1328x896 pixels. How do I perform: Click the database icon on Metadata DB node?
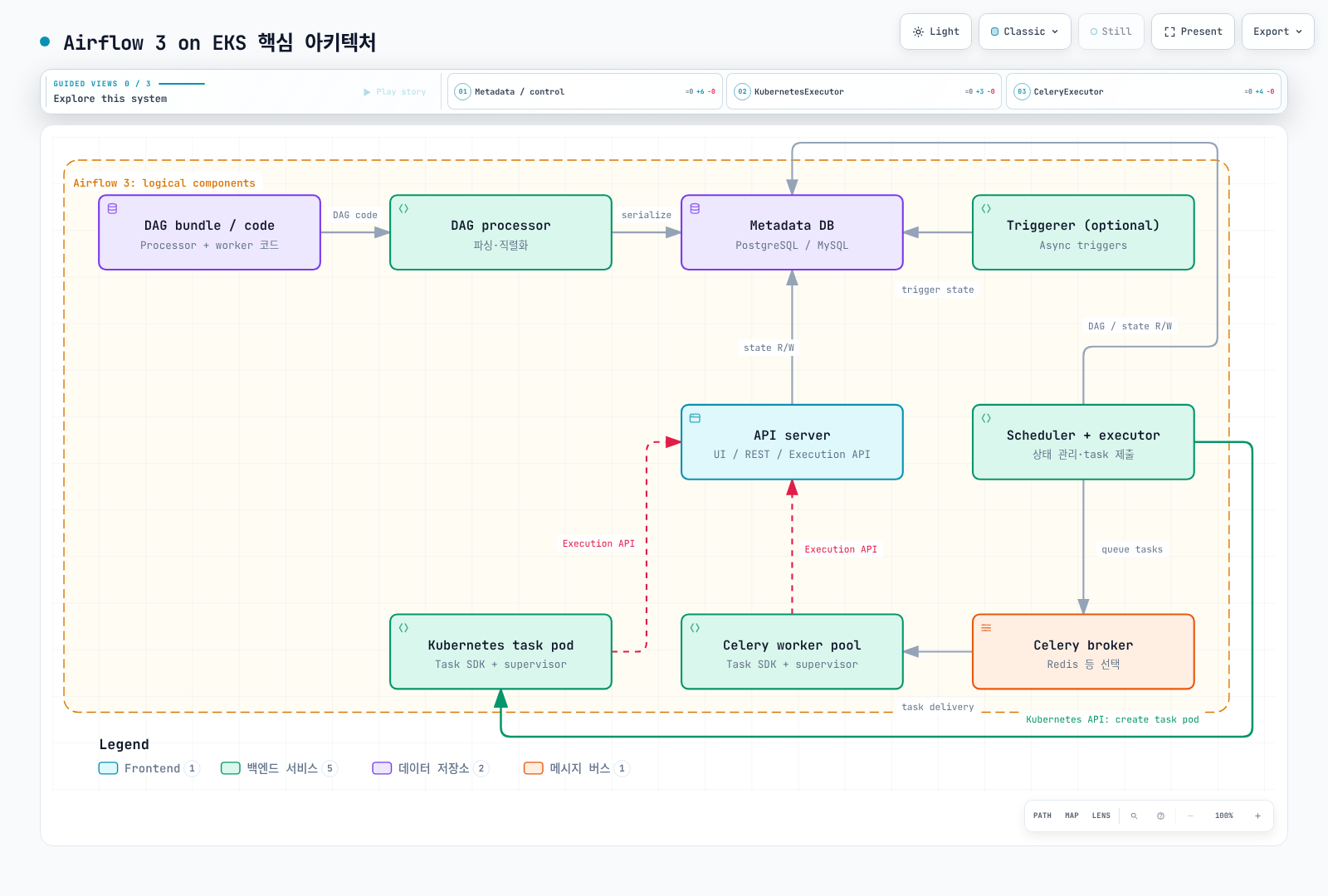click(695, 209)
